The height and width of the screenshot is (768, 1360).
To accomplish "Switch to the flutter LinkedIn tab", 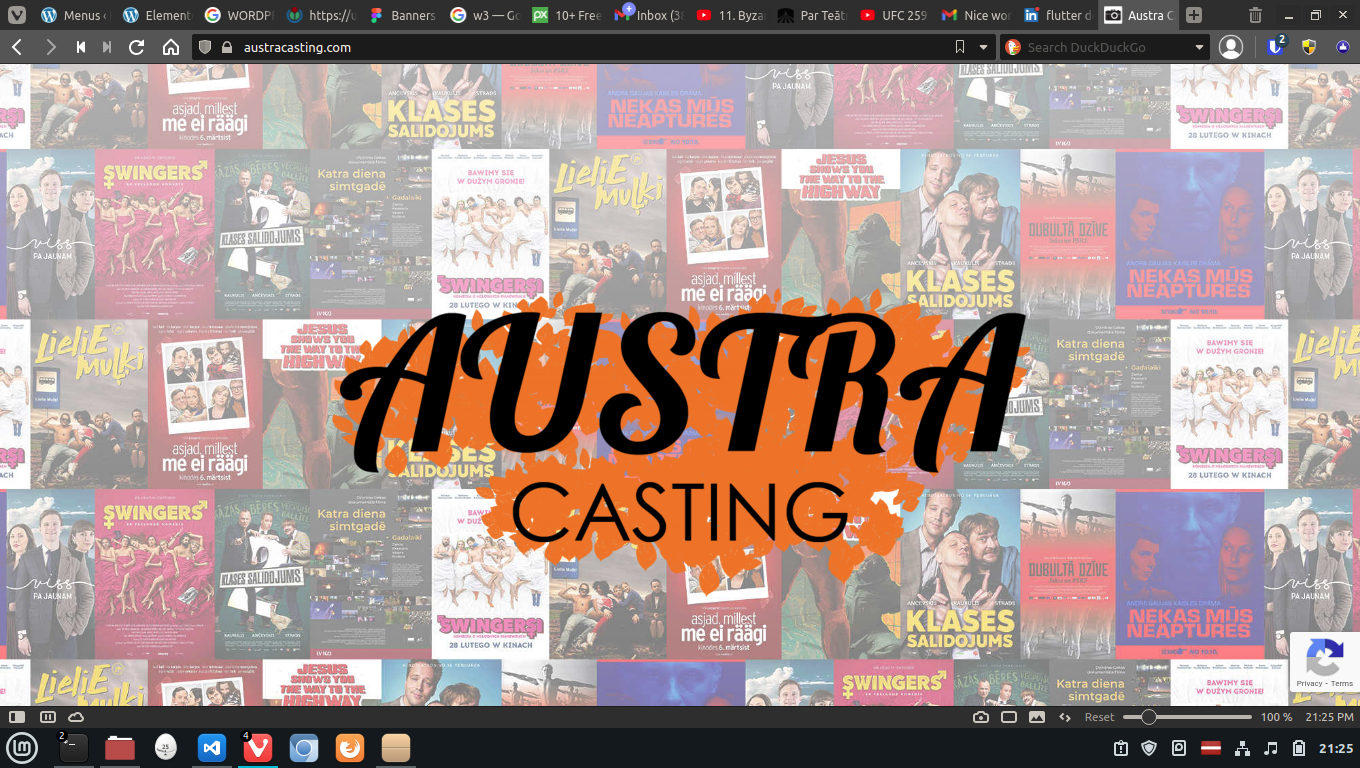I will click(1059, 15).
